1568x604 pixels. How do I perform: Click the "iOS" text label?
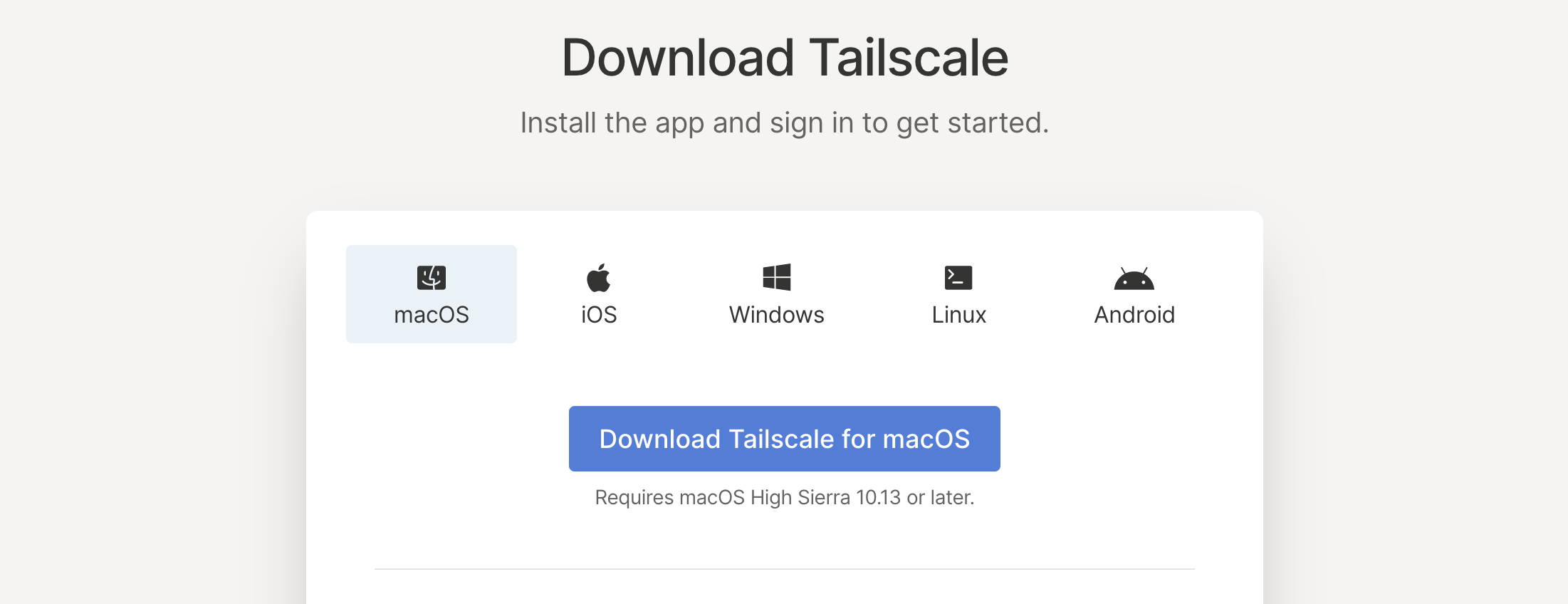599,315
